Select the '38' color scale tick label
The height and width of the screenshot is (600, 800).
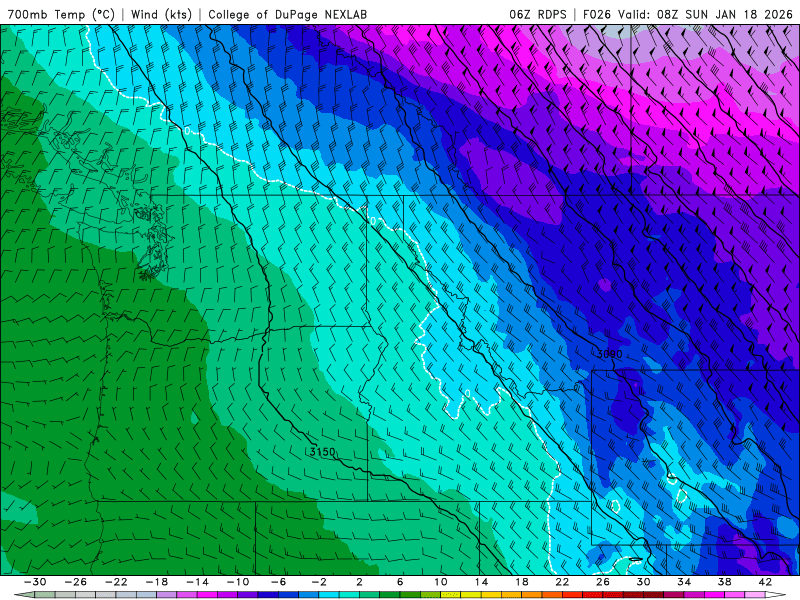pyautogui.click(x=724, y=582)
